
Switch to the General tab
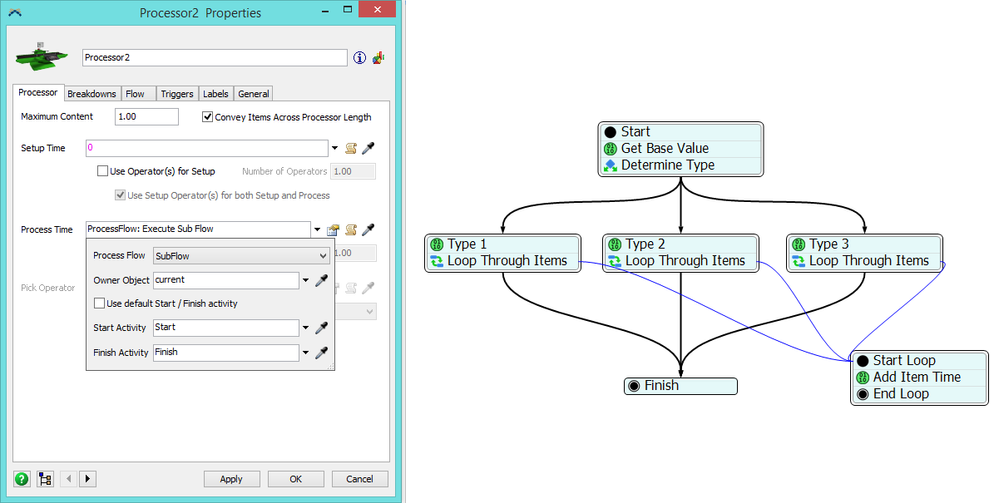tap(254, 94)
